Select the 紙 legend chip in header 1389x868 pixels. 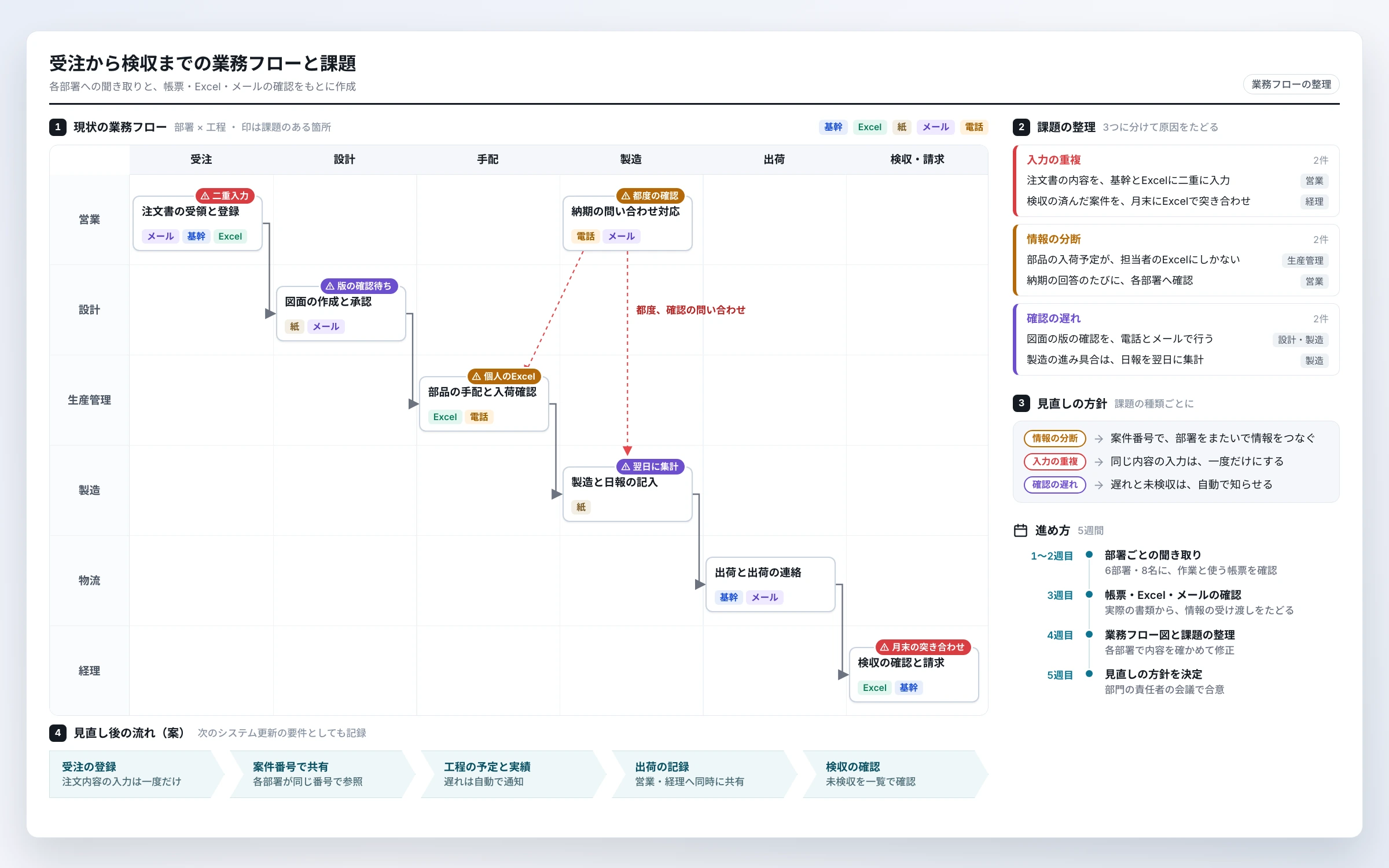point(902,127)
